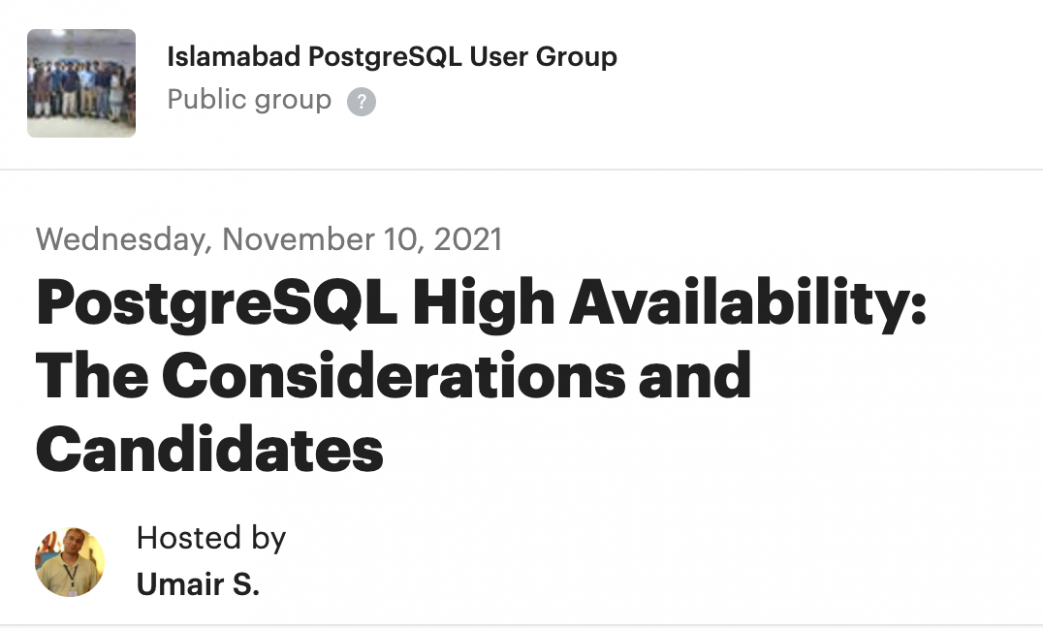The image size is (1043, 628).
Task: Open the Islamabad PostgreSQL User Group page
Action: pyautogui.click(x=393, y=57)
